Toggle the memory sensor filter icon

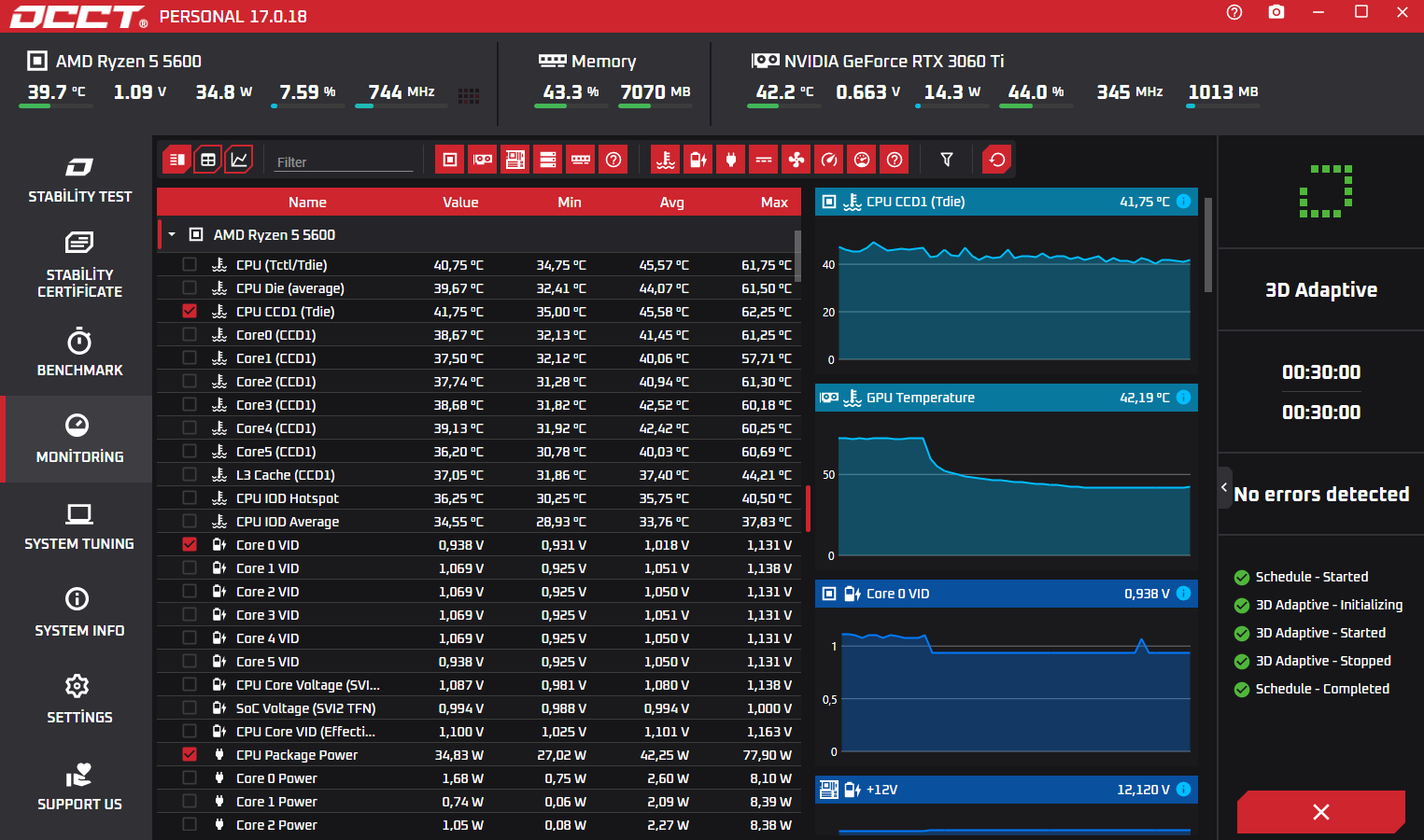pos(581,160)
